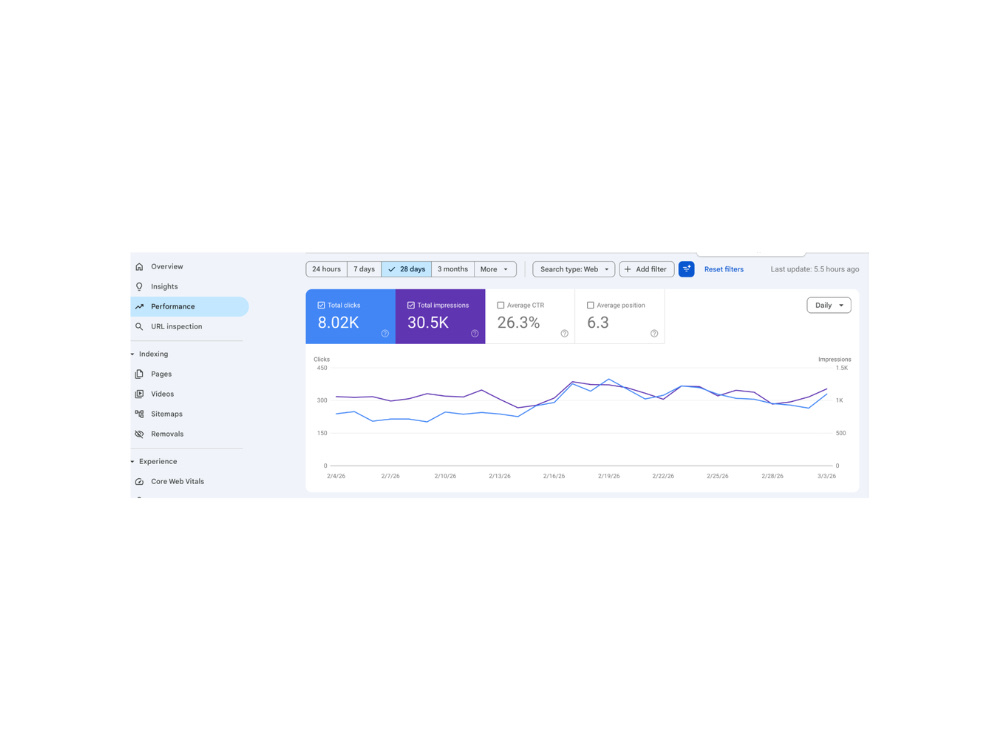Viewport: 1000px width, 750px height.
Task: Click the Insights lightbulb icon
Action: point(139,286)
